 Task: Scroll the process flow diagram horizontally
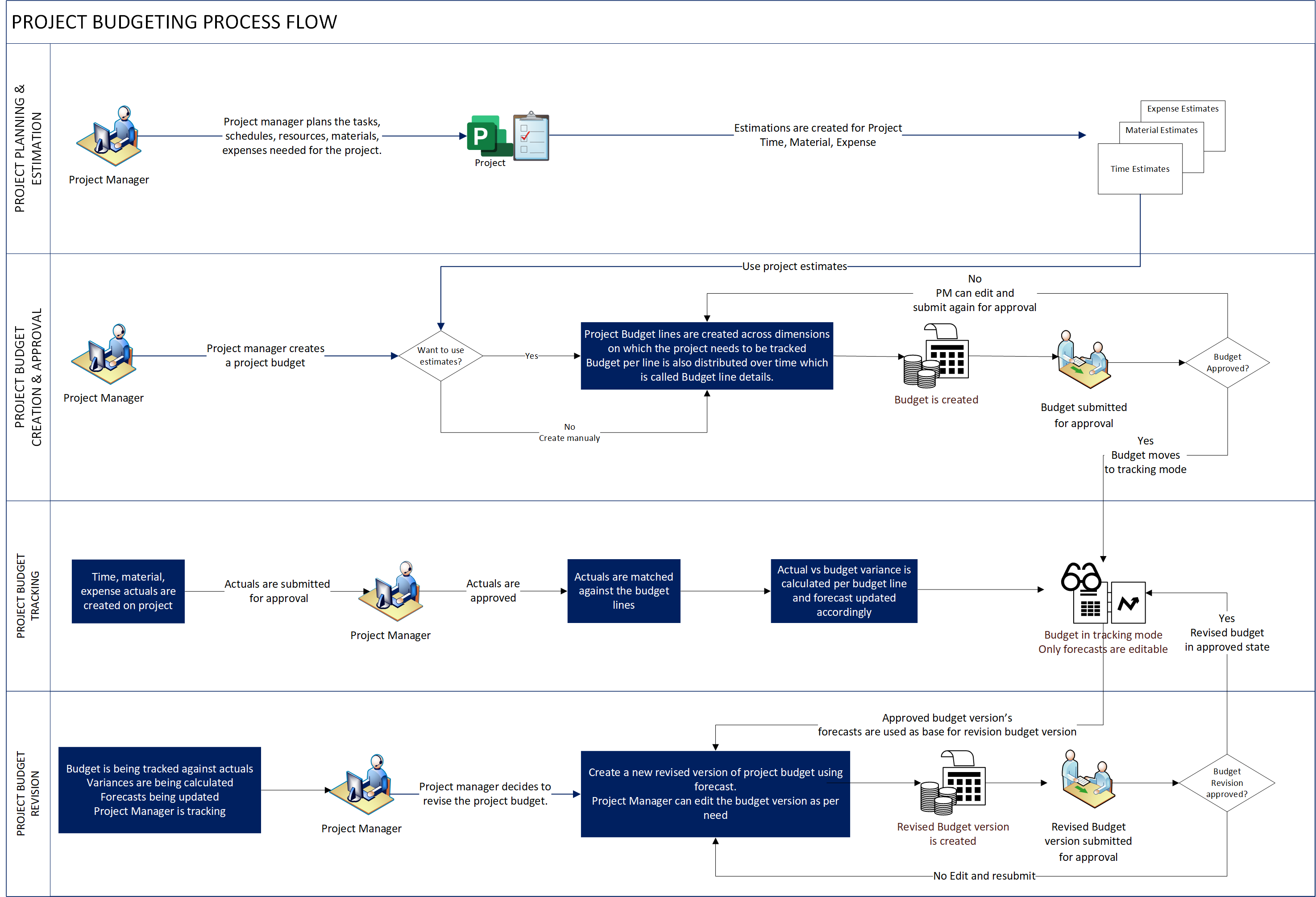[x=658, y=892]
